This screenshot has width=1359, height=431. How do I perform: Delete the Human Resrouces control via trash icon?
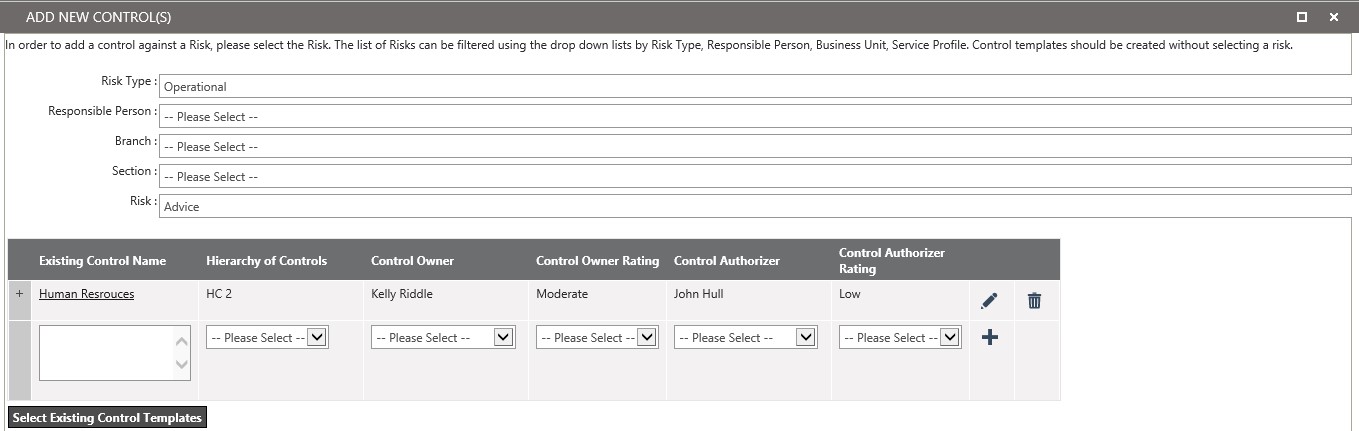[x=1034, y=300]
